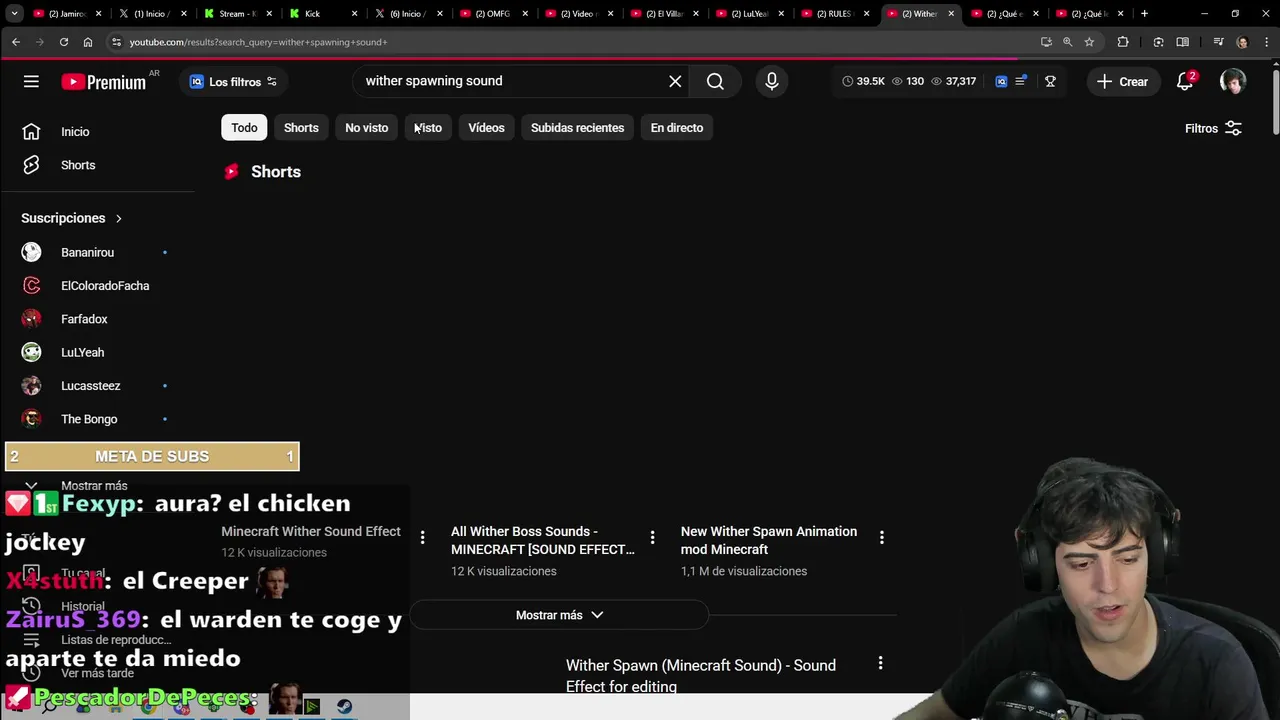Image resolution: width=1280 pixels, height=720 pixels.
Task: Open the browser zoom magnifier icon
Action: click(x=1067, y=42)
